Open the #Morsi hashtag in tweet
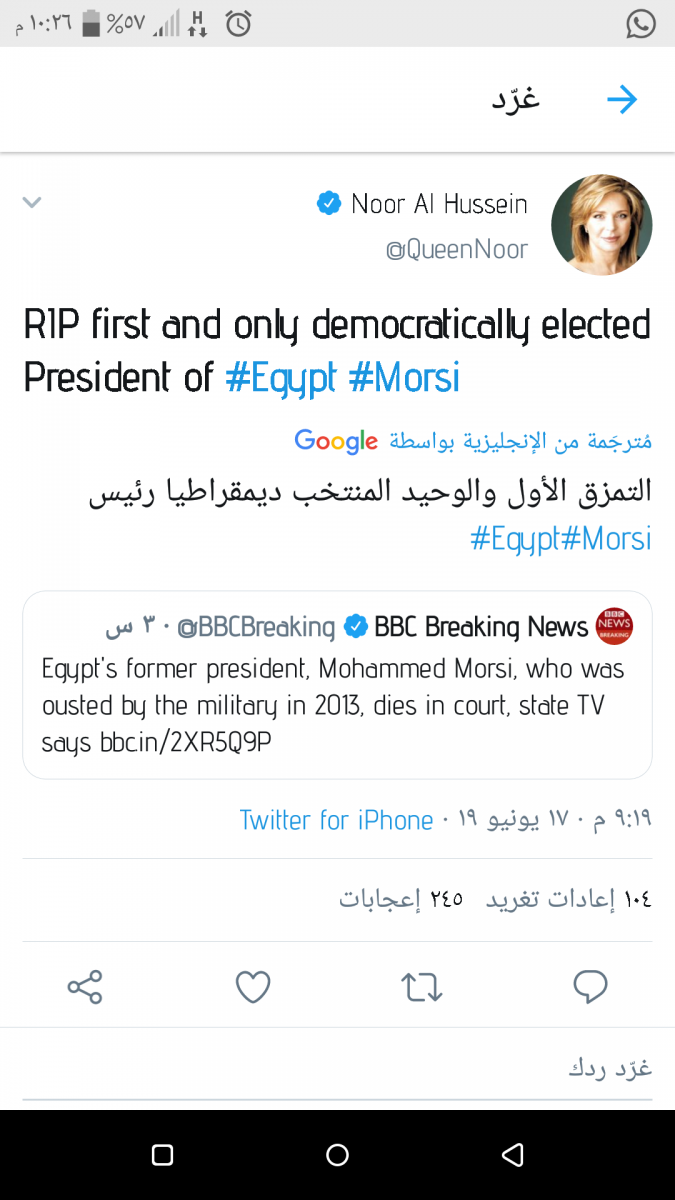 pyautogui.click(x=404, y=378)
